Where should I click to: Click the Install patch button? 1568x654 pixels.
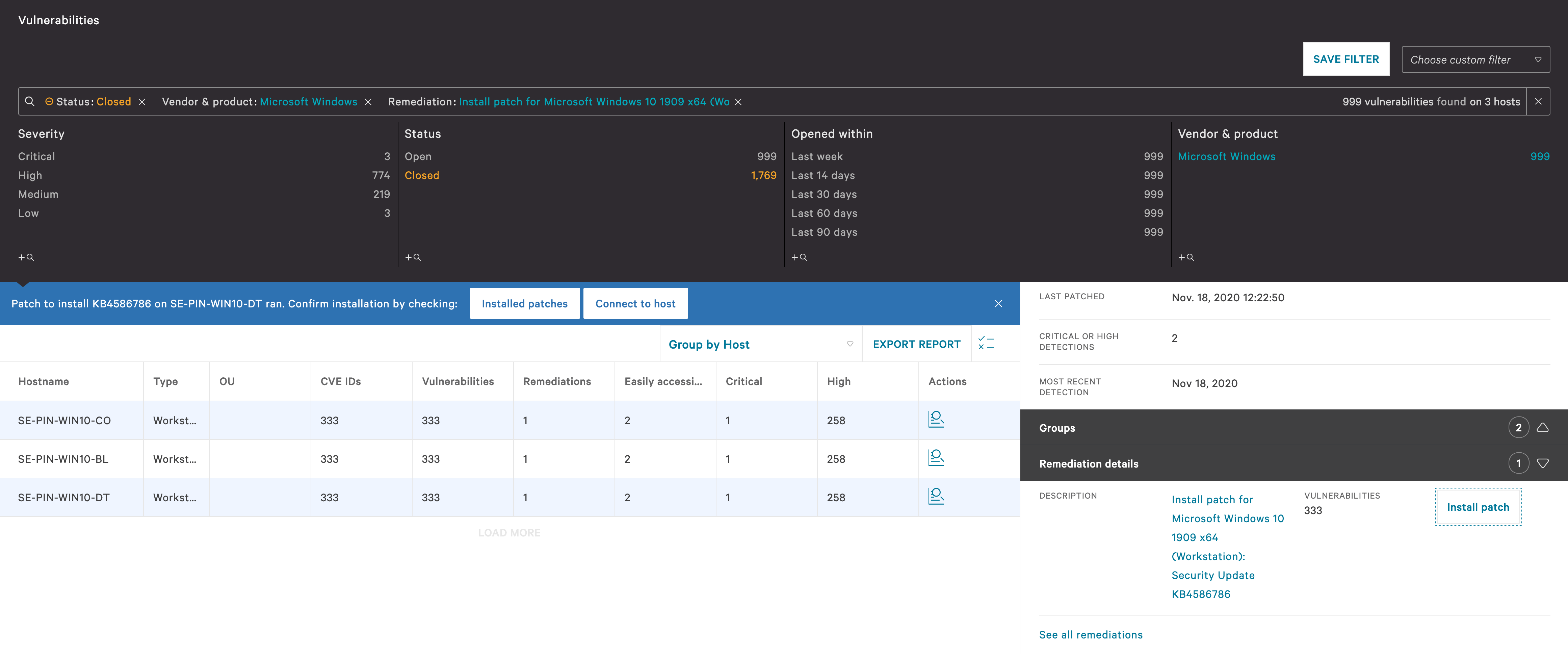pyautogui.click(x=1478, y=507)
